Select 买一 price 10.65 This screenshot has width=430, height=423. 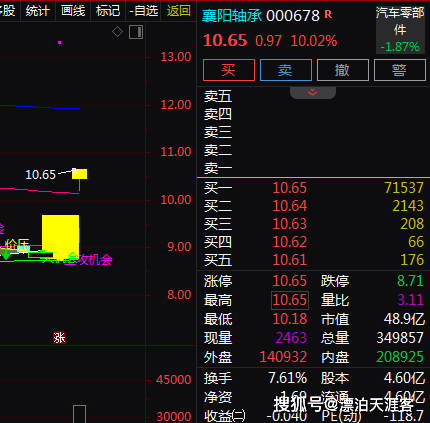coord(290,188)
